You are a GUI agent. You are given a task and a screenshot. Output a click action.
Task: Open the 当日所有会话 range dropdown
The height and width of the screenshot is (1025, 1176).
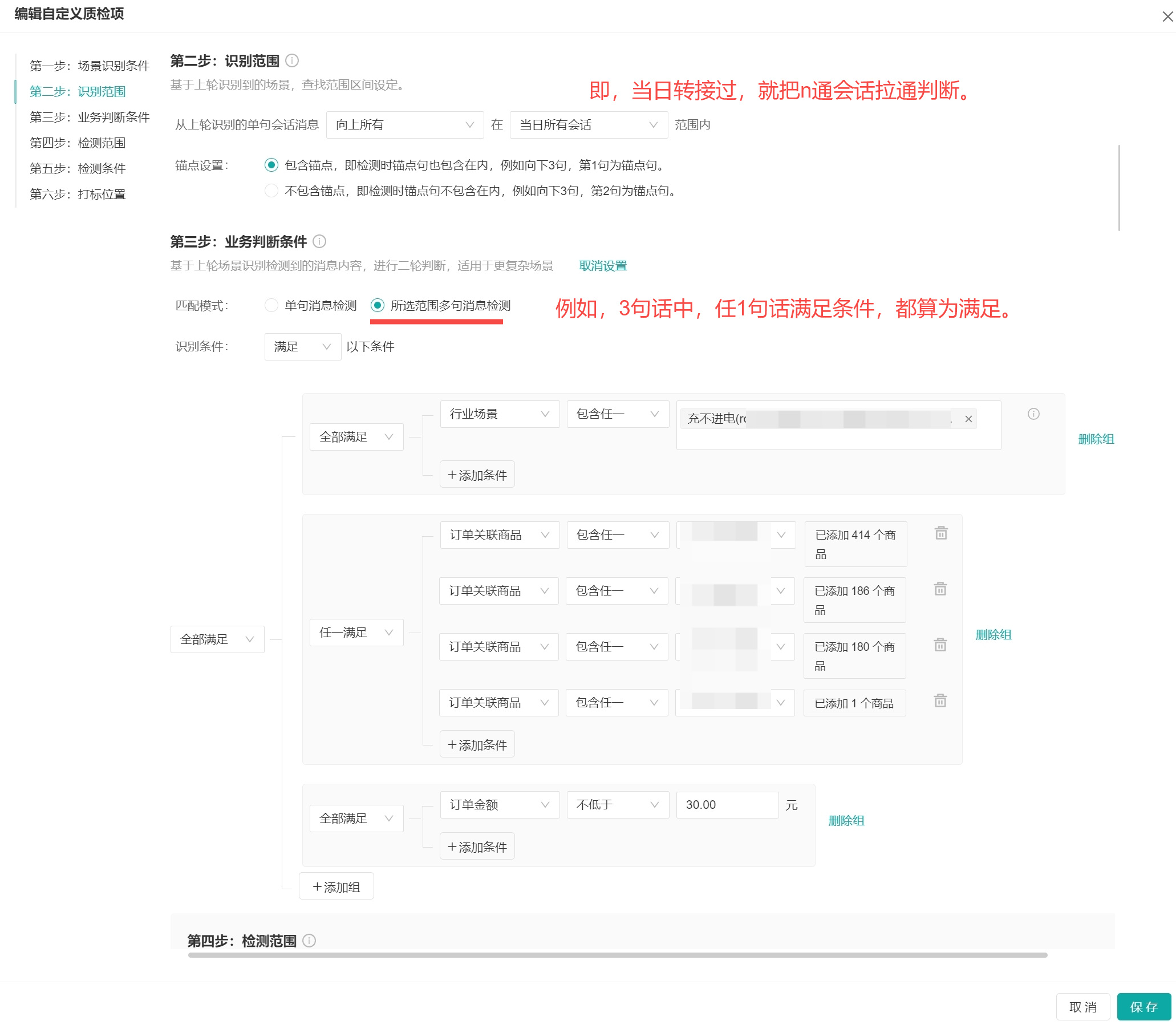(589, 125)
